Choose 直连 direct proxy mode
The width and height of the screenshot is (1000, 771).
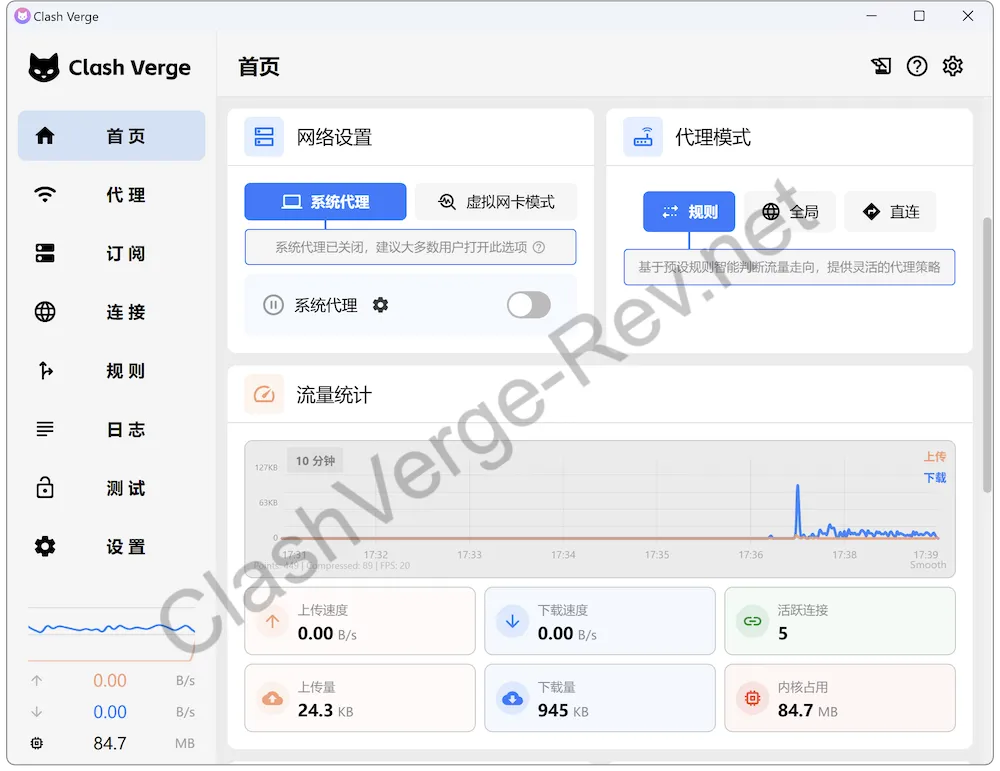pyautogui.click(x=890, y=212)
